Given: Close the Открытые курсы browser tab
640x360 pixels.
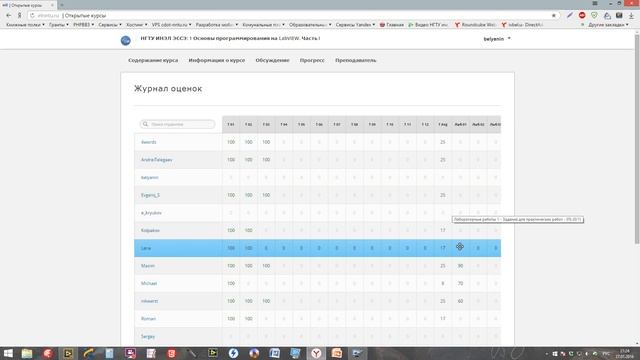Looking at the screenshot, I should coord(52,5).
